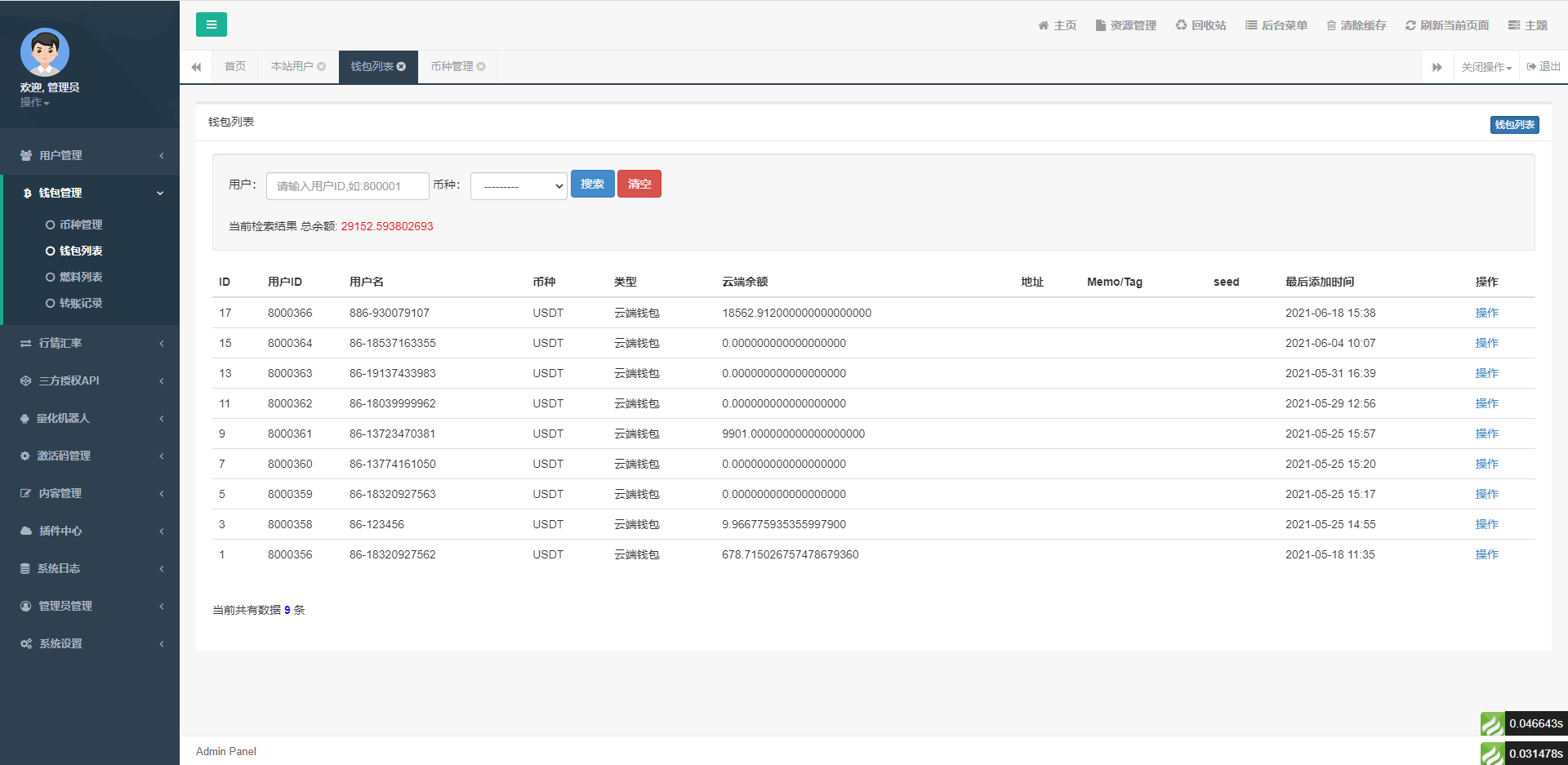Select 转账记录 in sidebar submenu
The image size is (1568, 765).
click(81, 303)
